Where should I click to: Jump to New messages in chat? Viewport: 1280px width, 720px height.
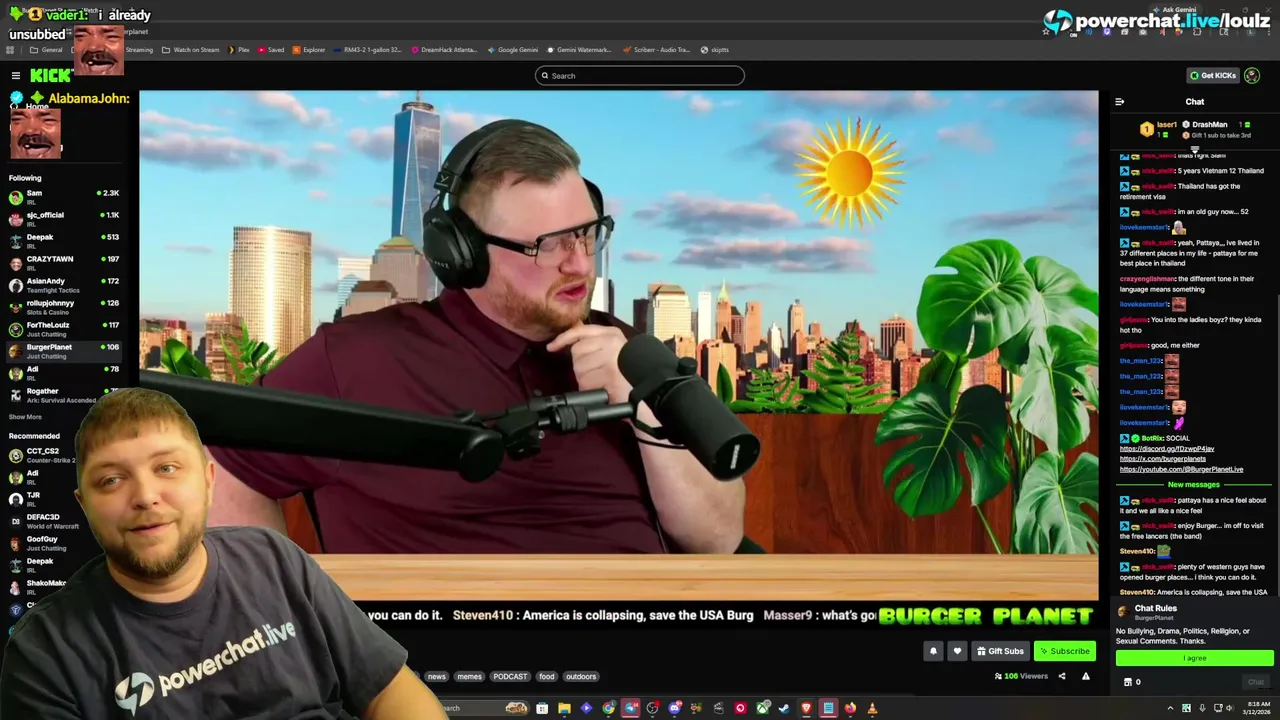point(1193,485)
